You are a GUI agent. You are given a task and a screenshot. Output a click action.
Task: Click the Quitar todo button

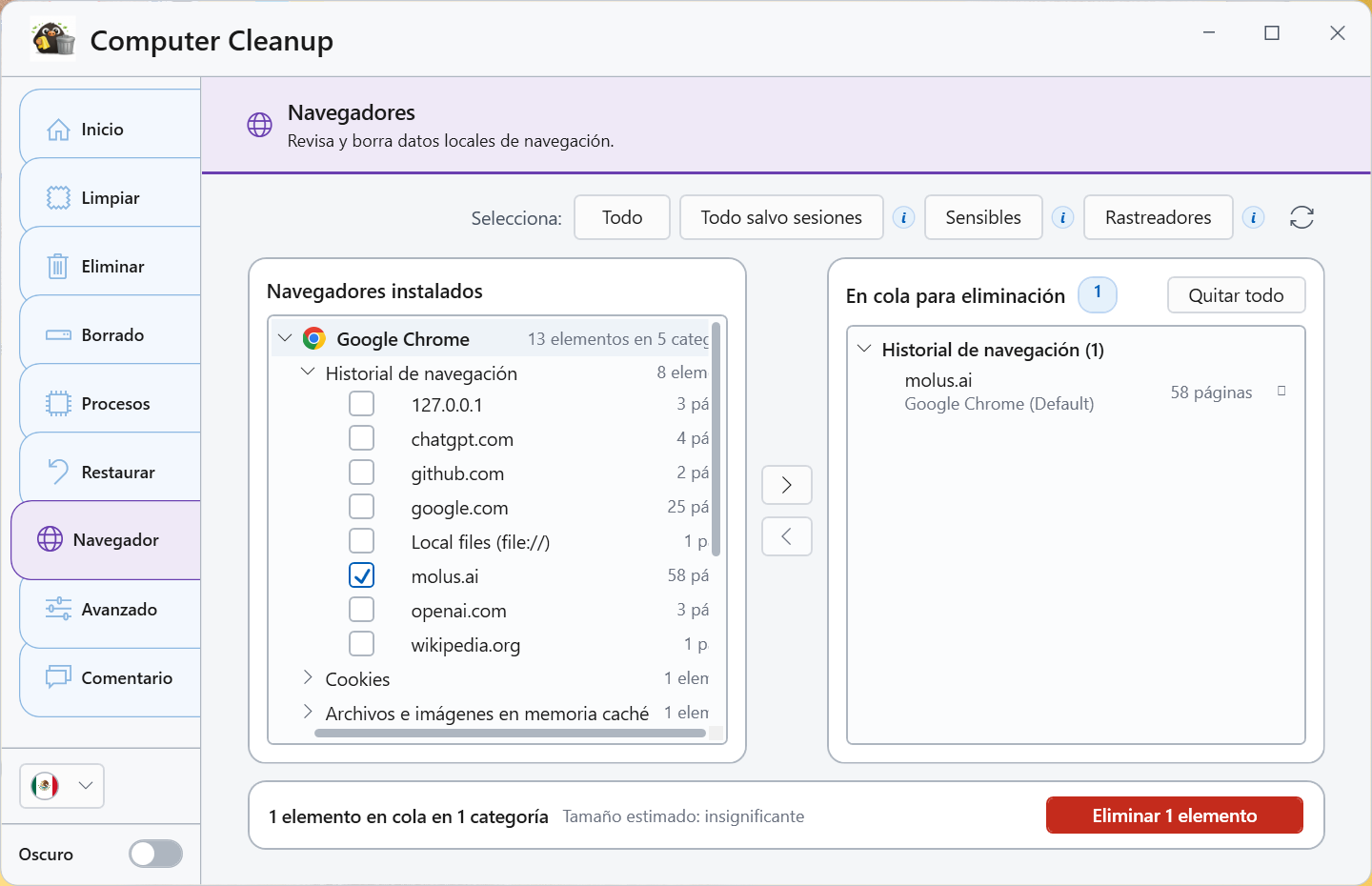(x=1237, y=295)
